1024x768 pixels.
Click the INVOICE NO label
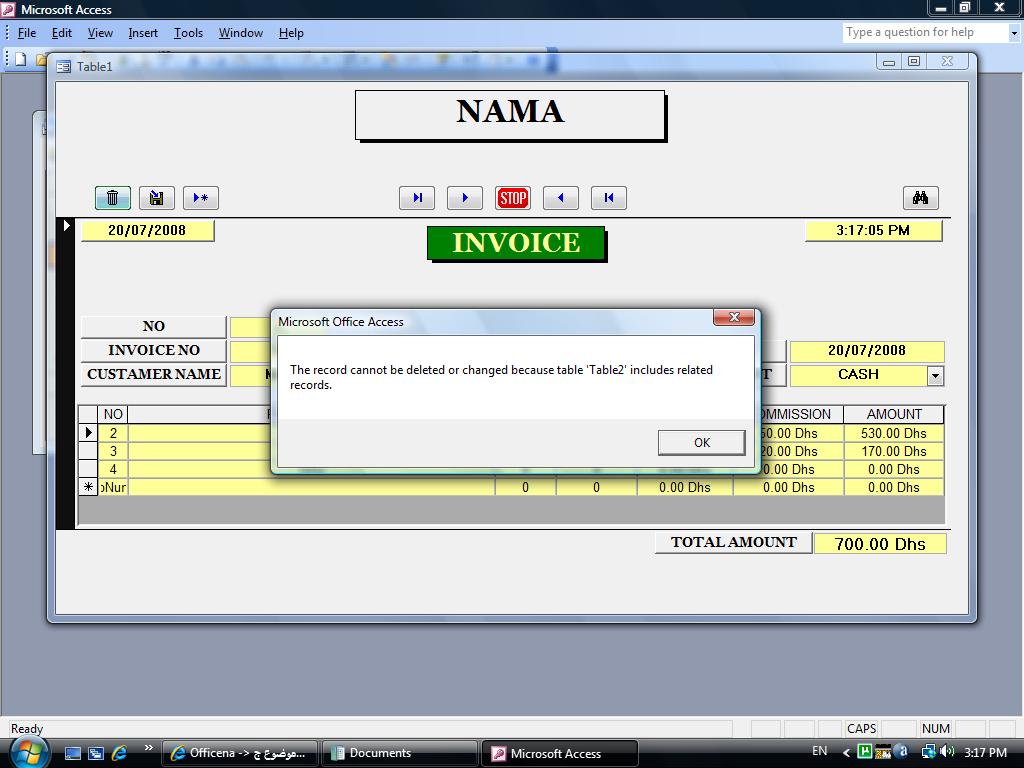click(153, 351)
